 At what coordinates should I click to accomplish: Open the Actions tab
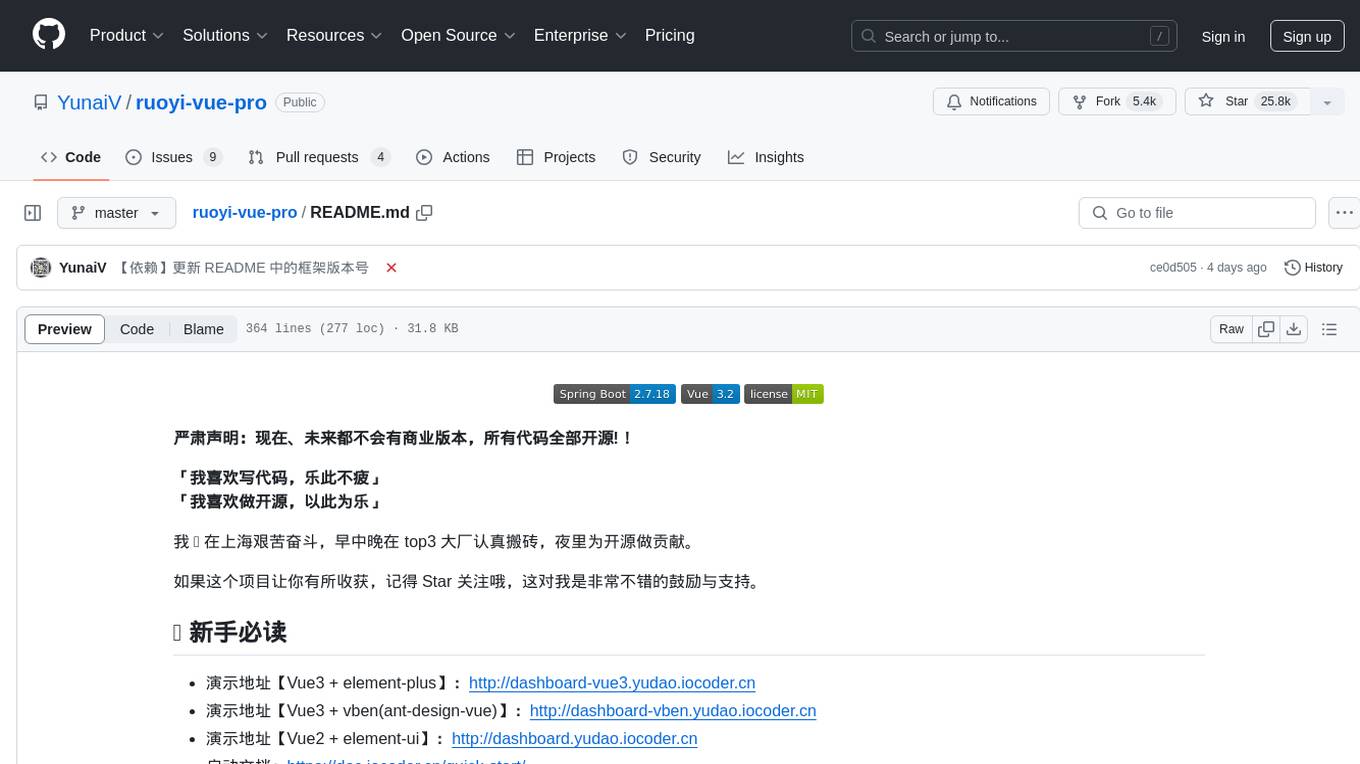[453, 157]
